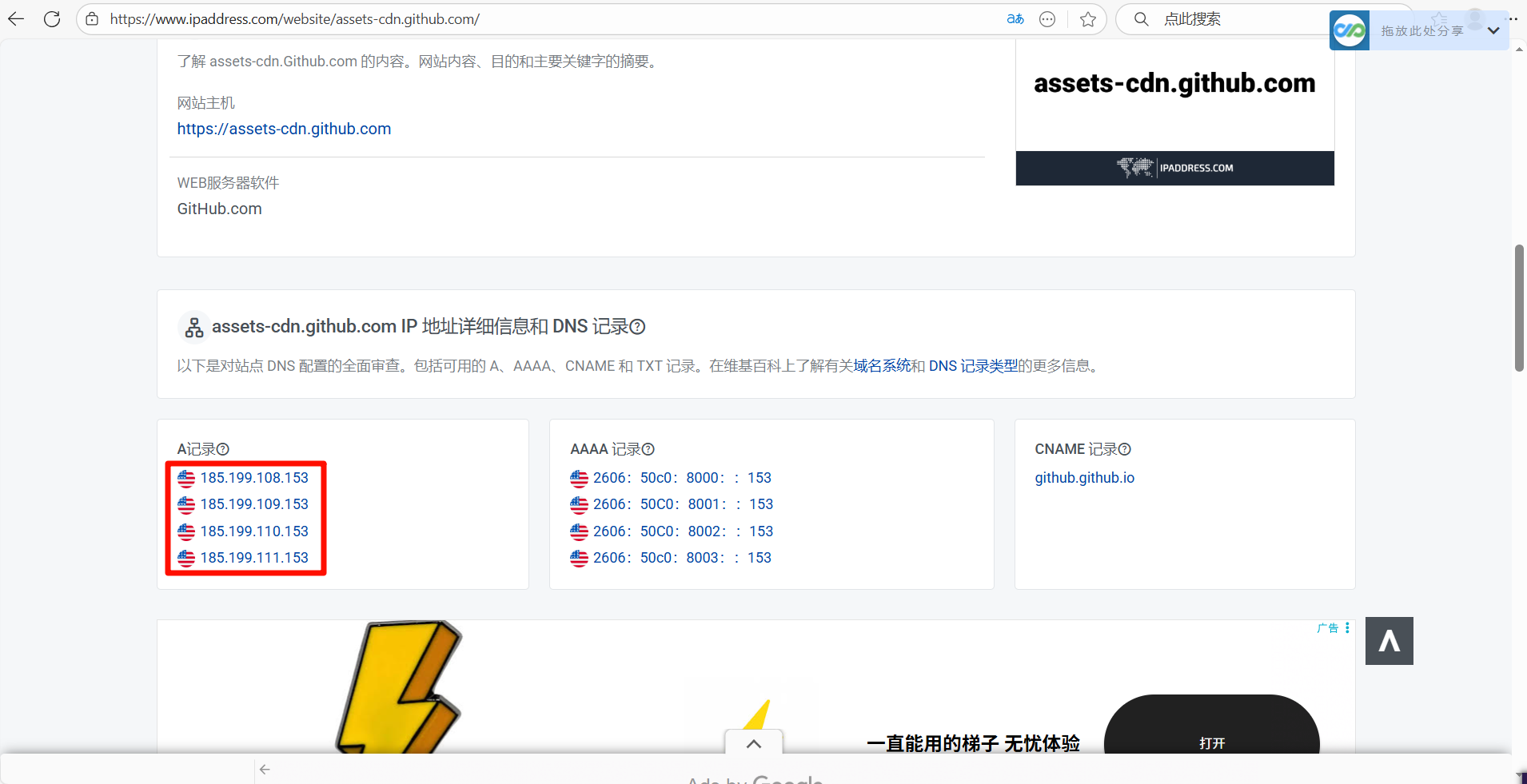Open IP address 185.199.110.153
The height and width of the screenshot is (784, 1527).
tap(254, 531)
